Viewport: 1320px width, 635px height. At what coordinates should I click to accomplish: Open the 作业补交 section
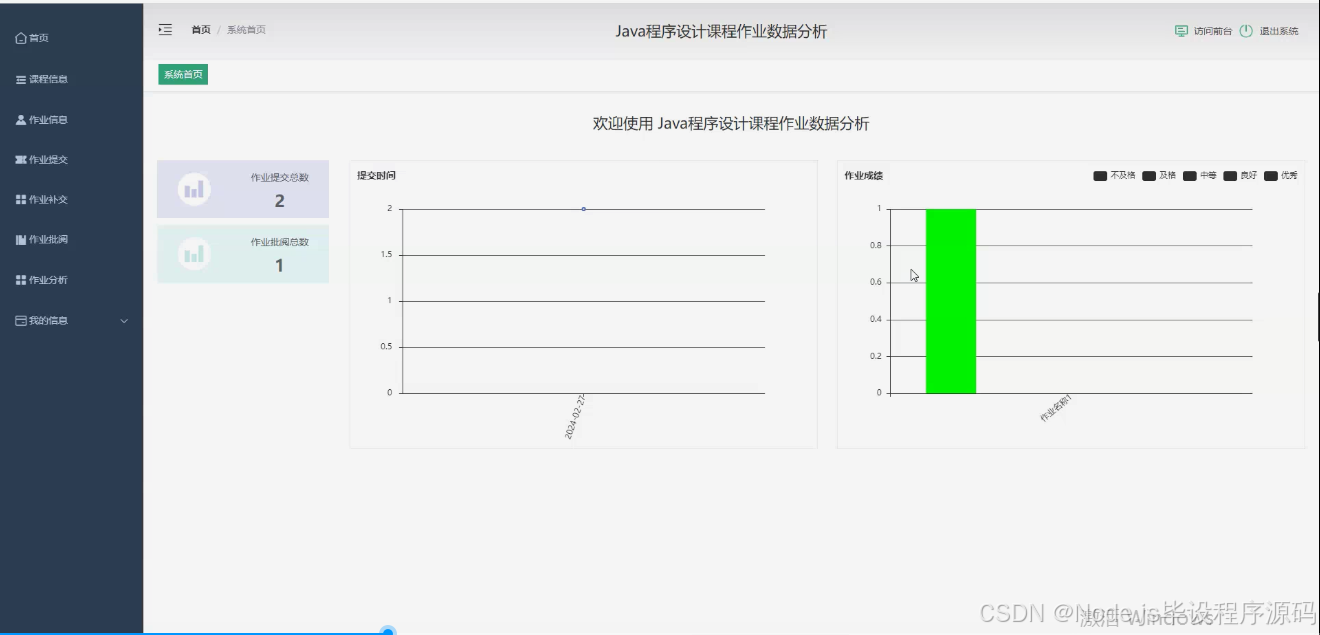point(23,199)
